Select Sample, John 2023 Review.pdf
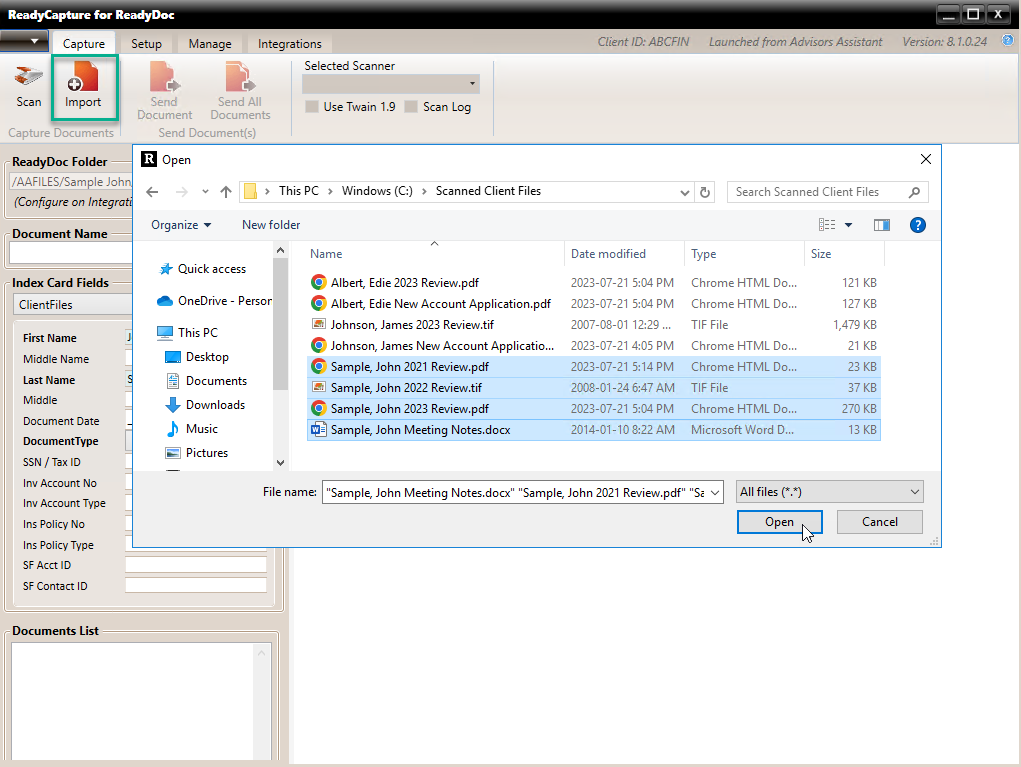This screenshot has height=767, width=1021. coord(594,409)
